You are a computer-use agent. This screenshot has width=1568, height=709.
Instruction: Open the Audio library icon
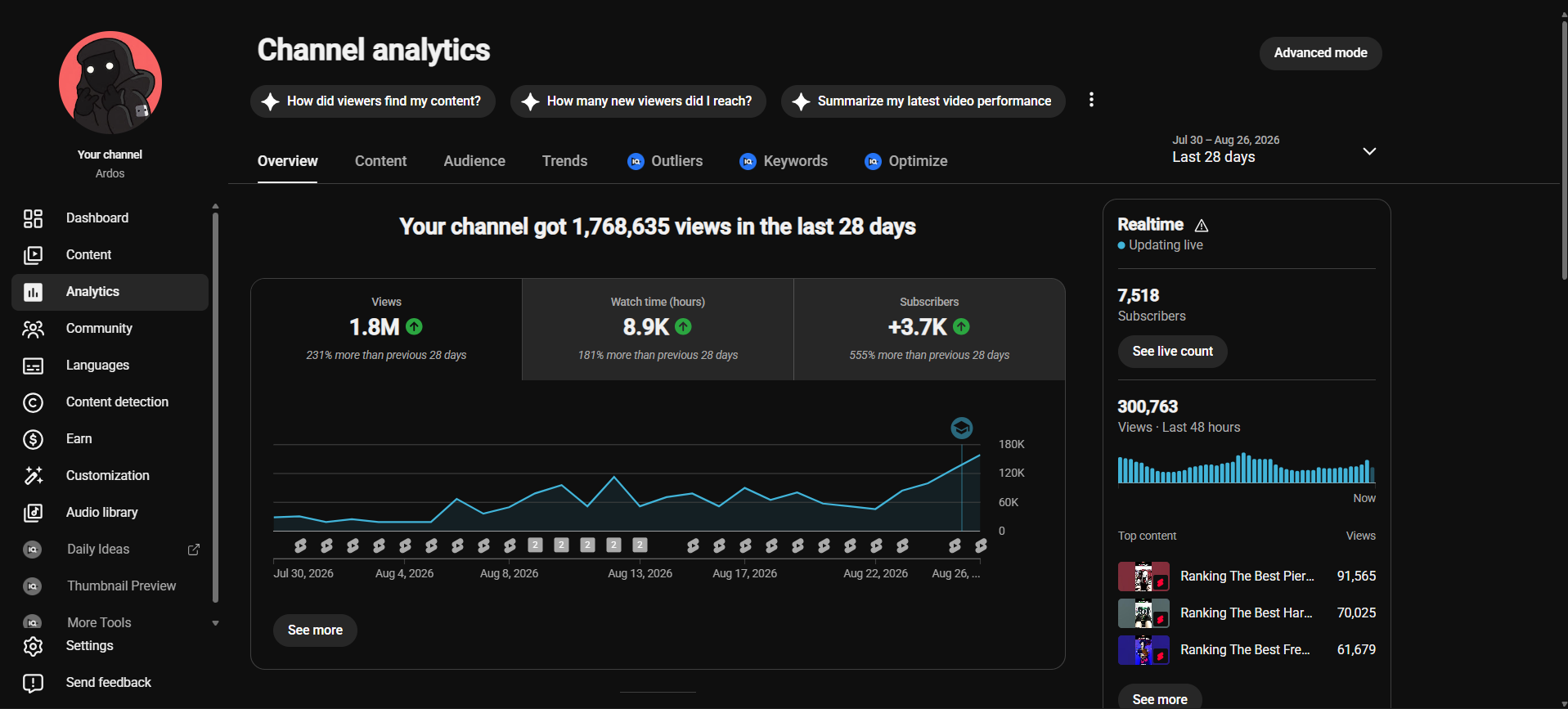33,513
